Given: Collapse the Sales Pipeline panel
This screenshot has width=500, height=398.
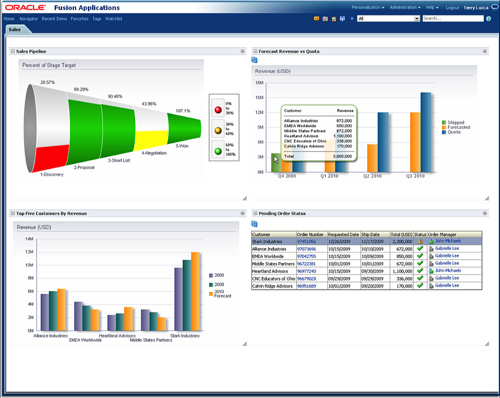Looking at the screenshot, I should pos(13,51).
